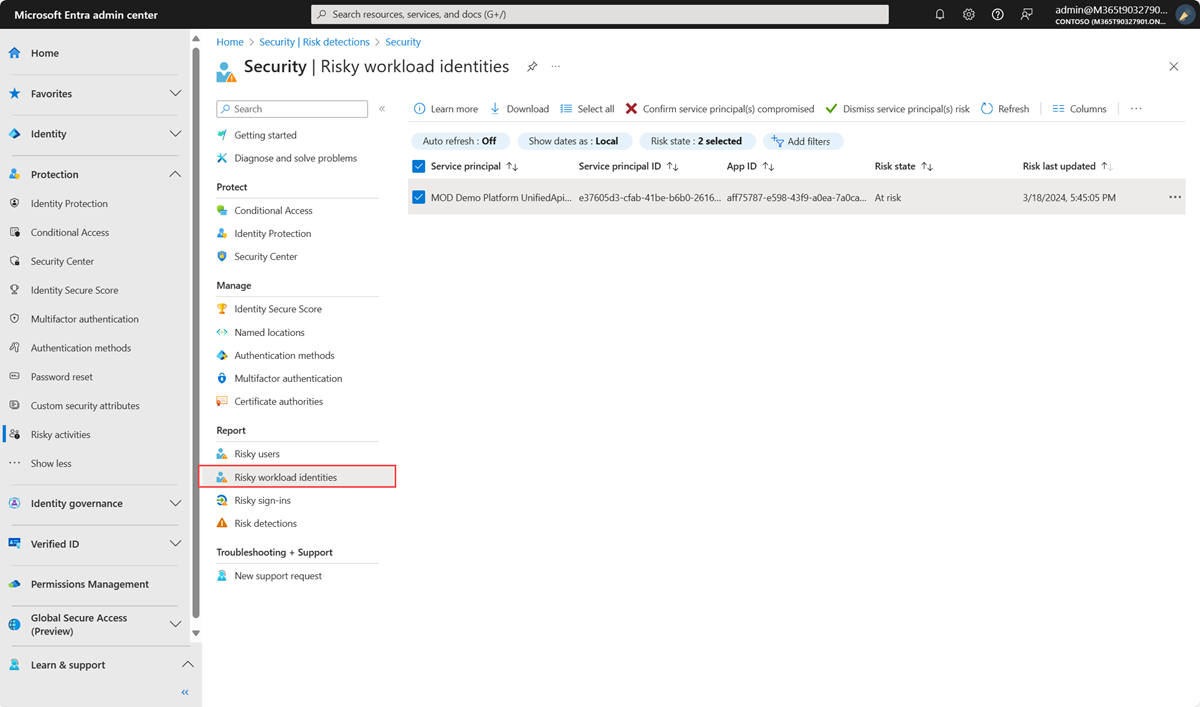Open Risky sign-ins report

click(262, 500)
